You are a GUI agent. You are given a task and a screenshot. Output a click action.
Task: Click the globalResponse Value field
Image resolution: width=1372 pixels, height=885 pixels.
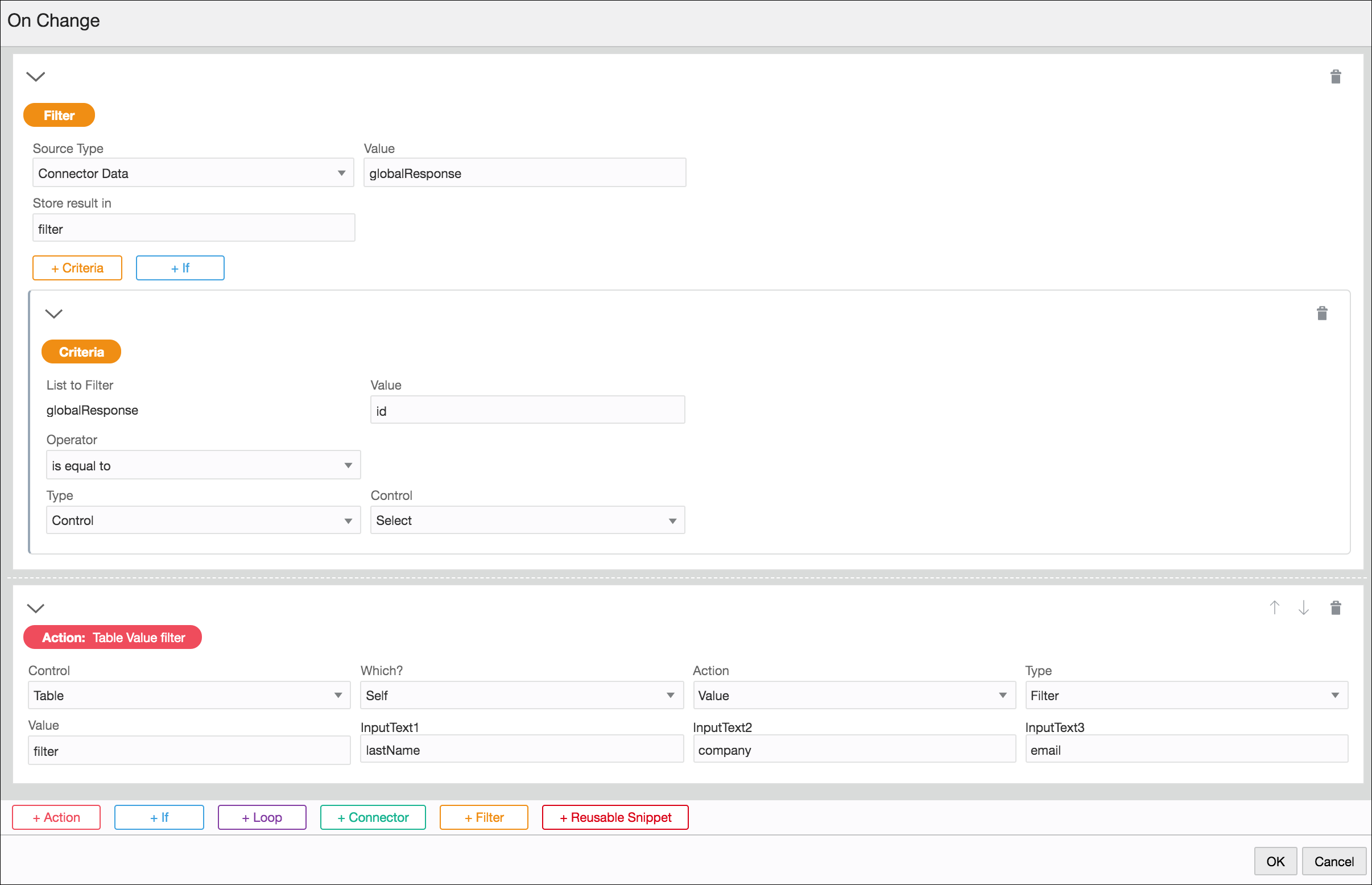pos(524,172)
